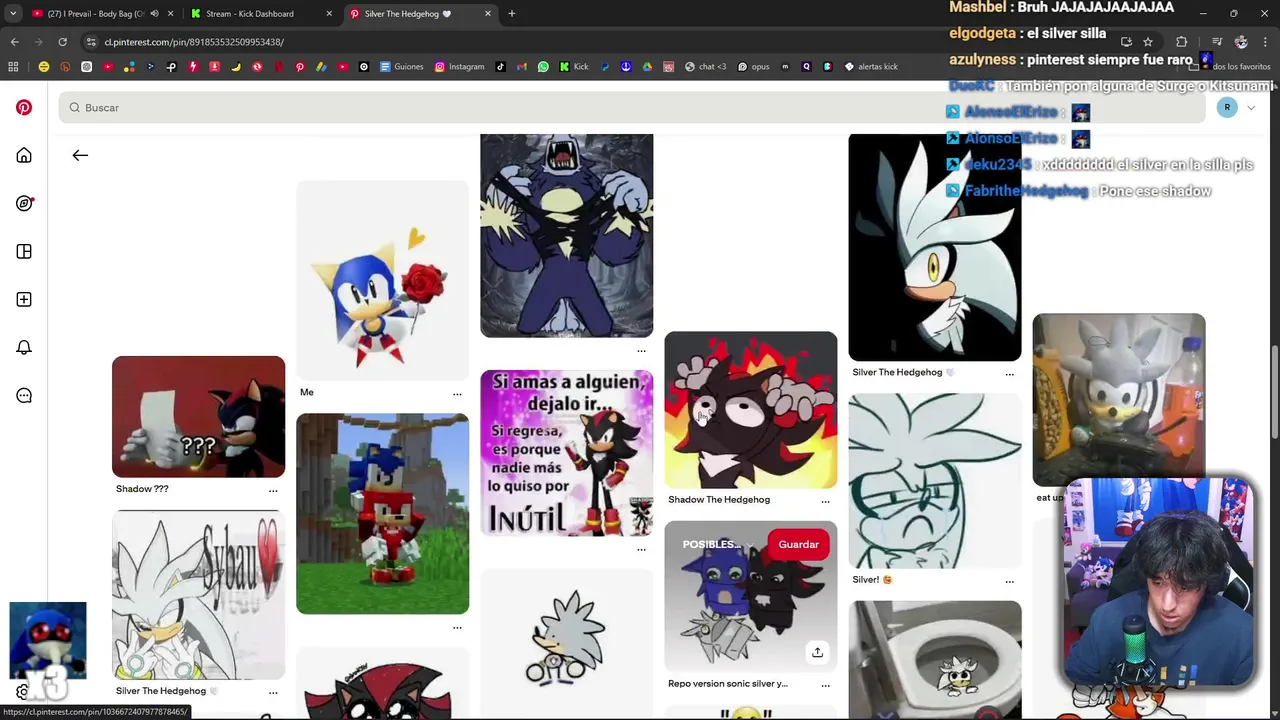
Task: Open your boards from sidebar icon
Action: coord(24,251)
